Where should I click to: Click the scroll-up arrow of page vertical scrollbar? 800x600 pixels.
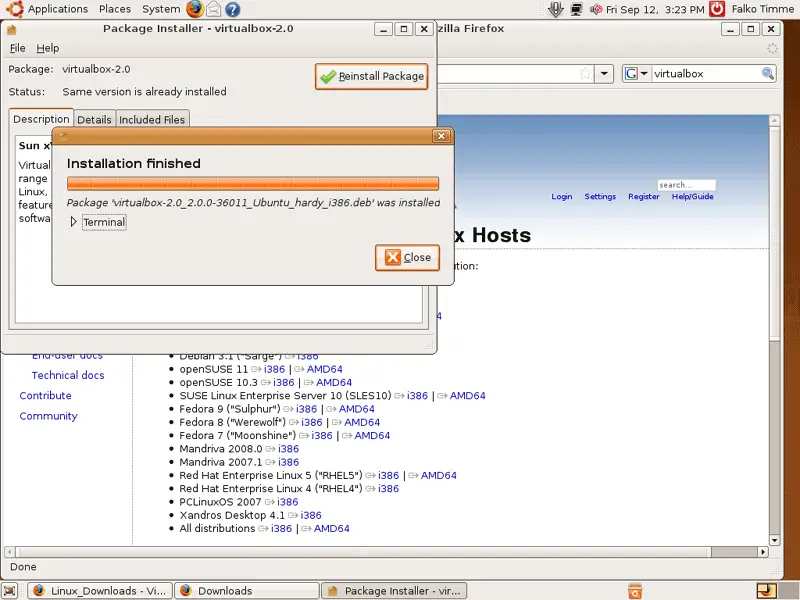(774, 121)
